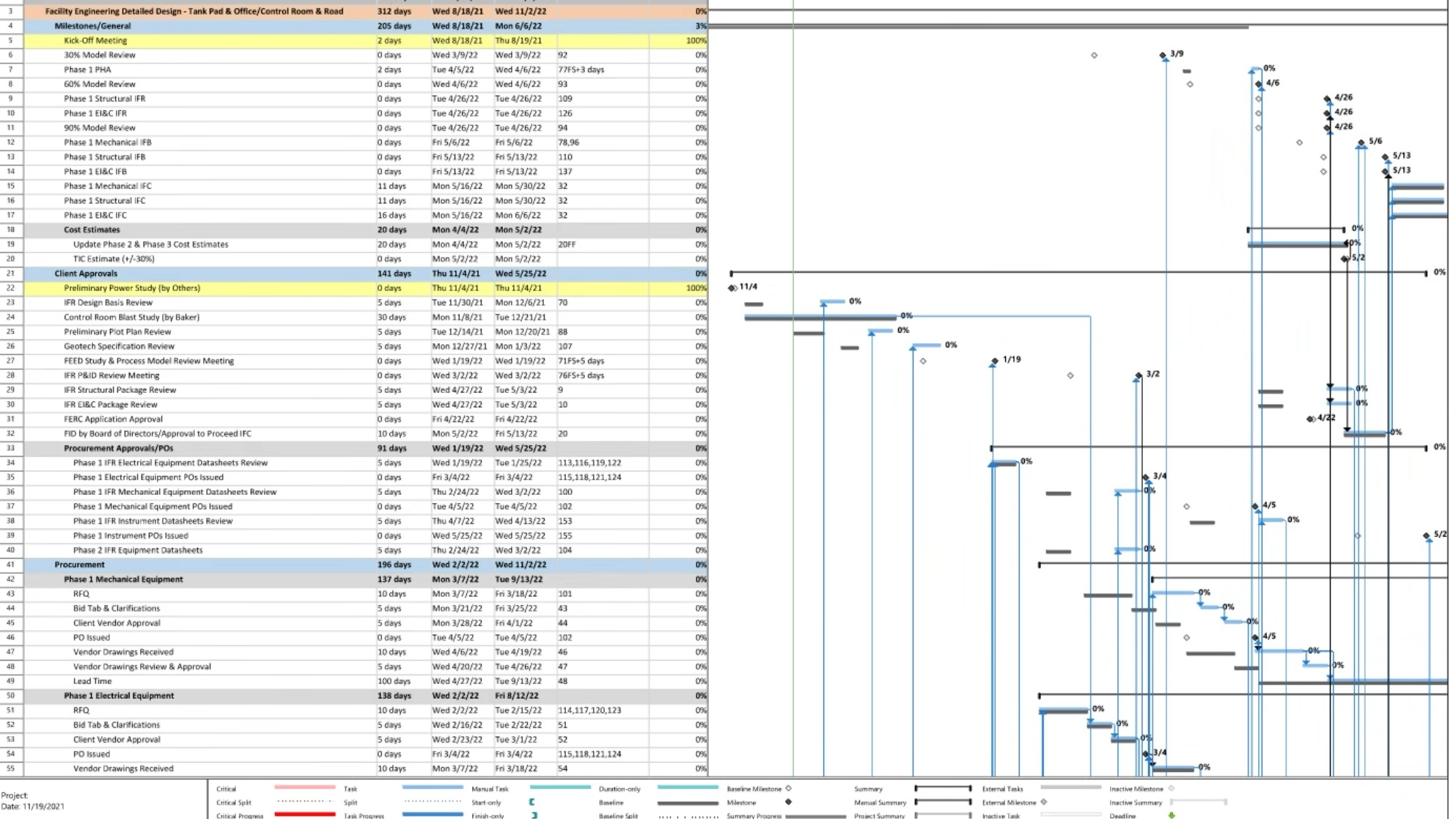
Task: Click the Inactive Milestone symbol in legend
Action: 1172,789
